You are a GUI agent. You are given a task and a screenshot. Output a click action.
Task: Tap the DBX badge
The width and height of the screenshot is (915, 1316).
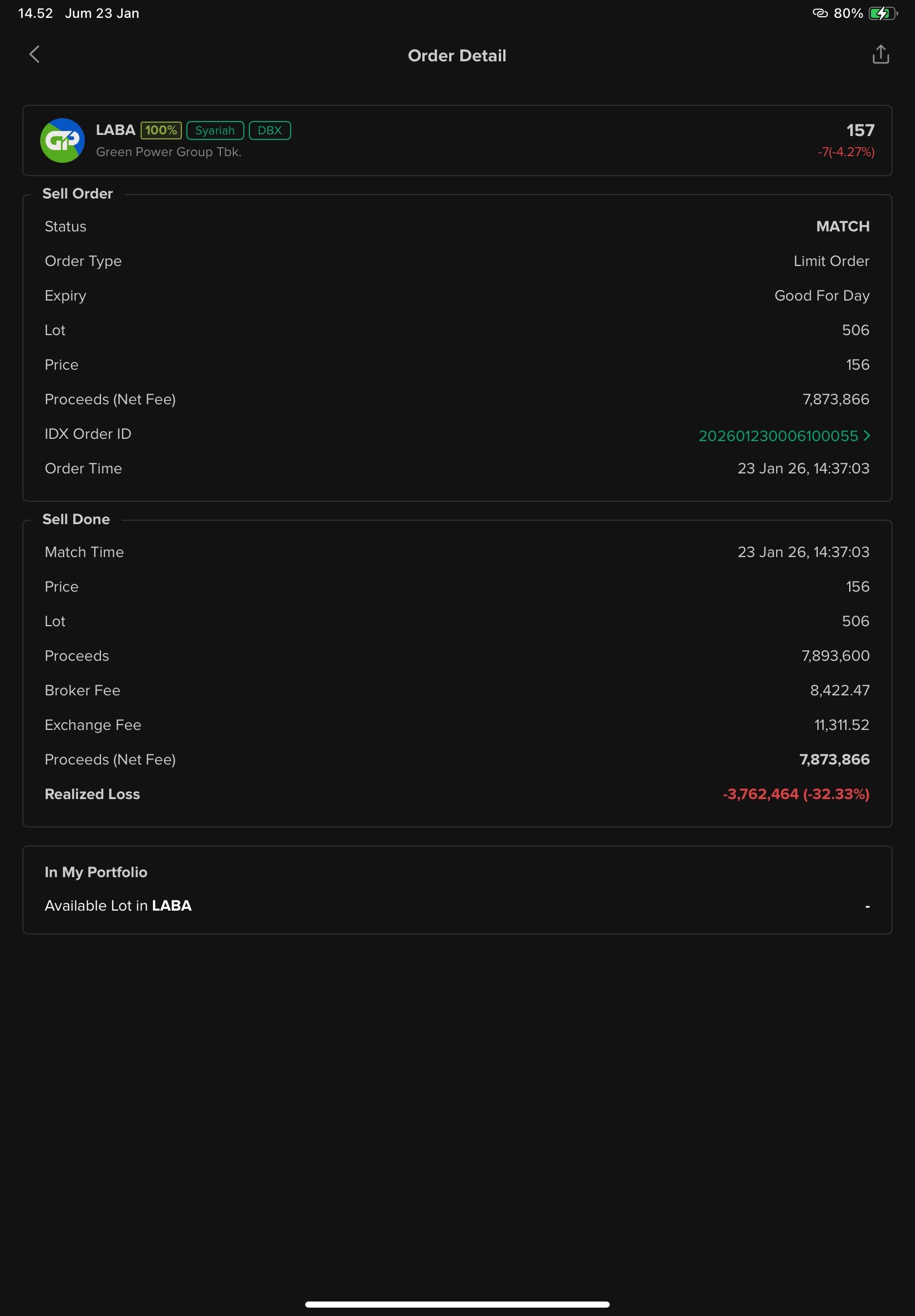point(269,130)
